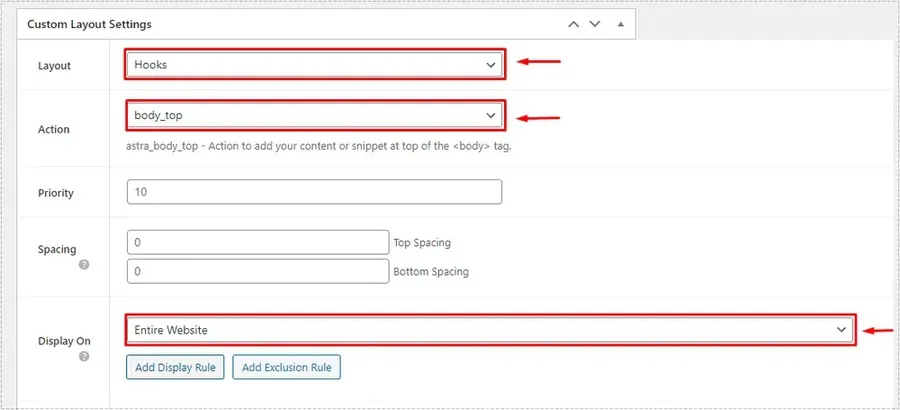
Task: Click the Priority input field
Action: pyautogui.click(x=315, y=192)
